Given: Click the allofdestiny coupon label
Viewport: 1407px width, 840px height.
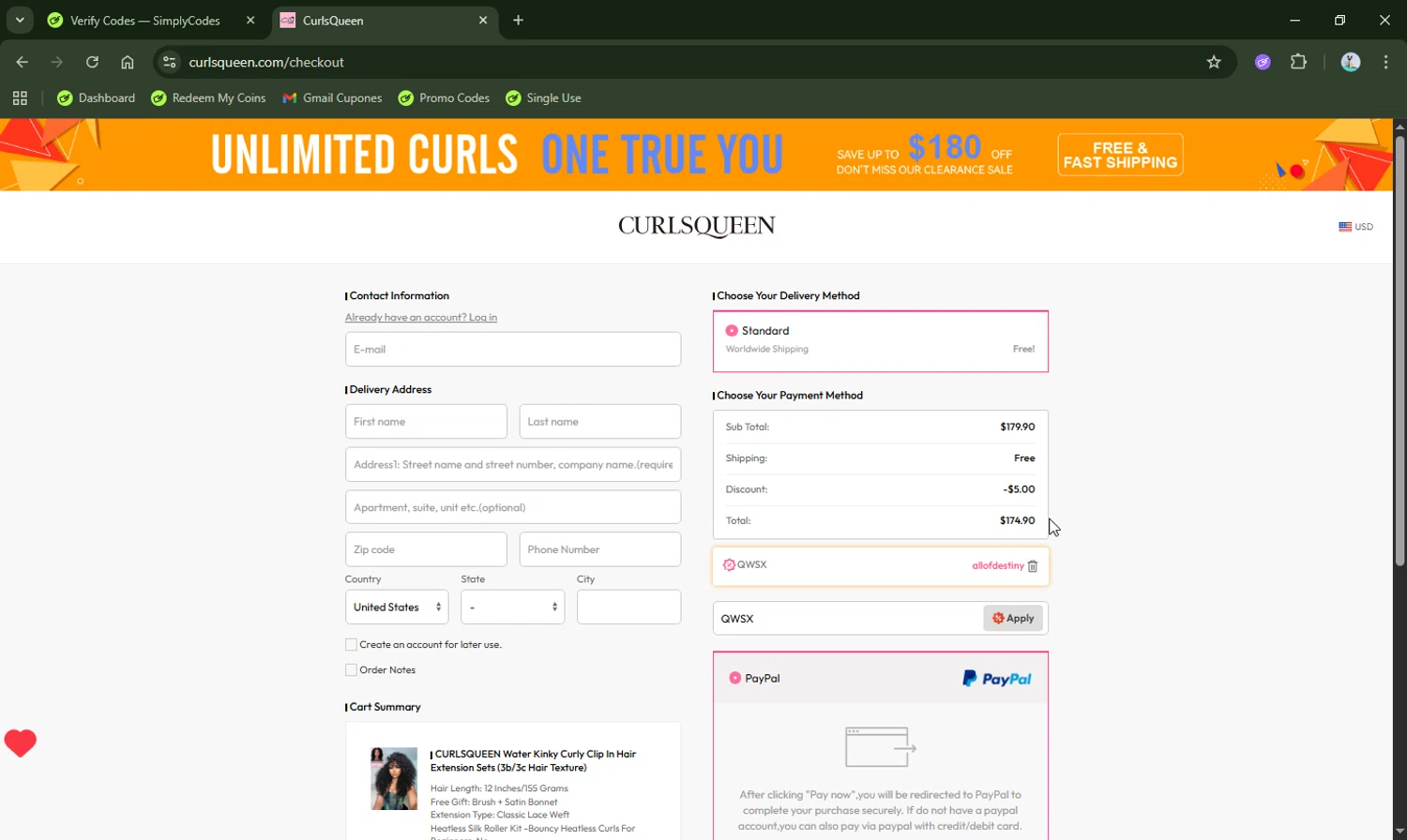Looking at the screenshot, I should click(998, 566).
